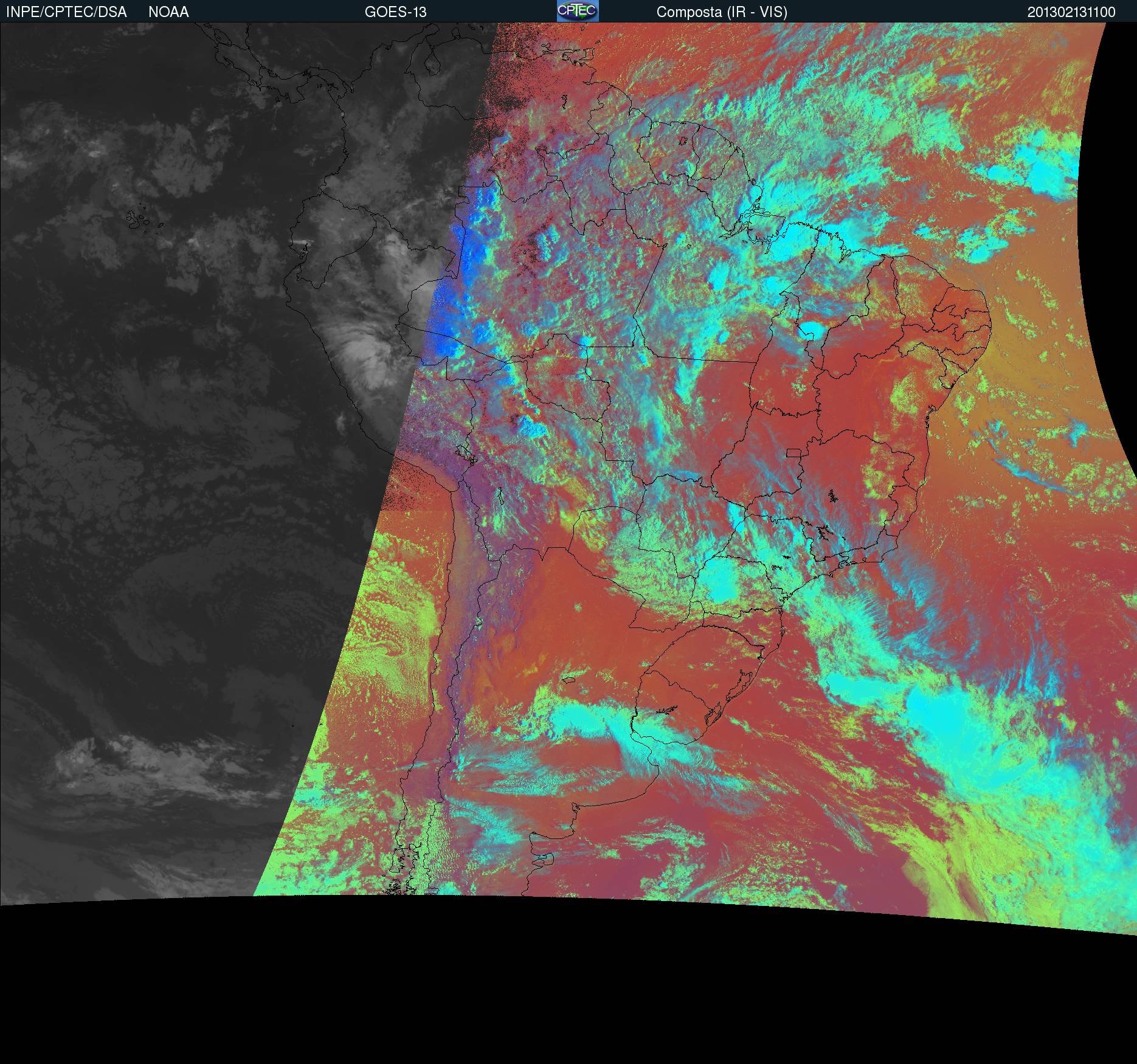Click the Composta (IR - VIS) title
1137x1064 pixels.
tap(722, 12)
